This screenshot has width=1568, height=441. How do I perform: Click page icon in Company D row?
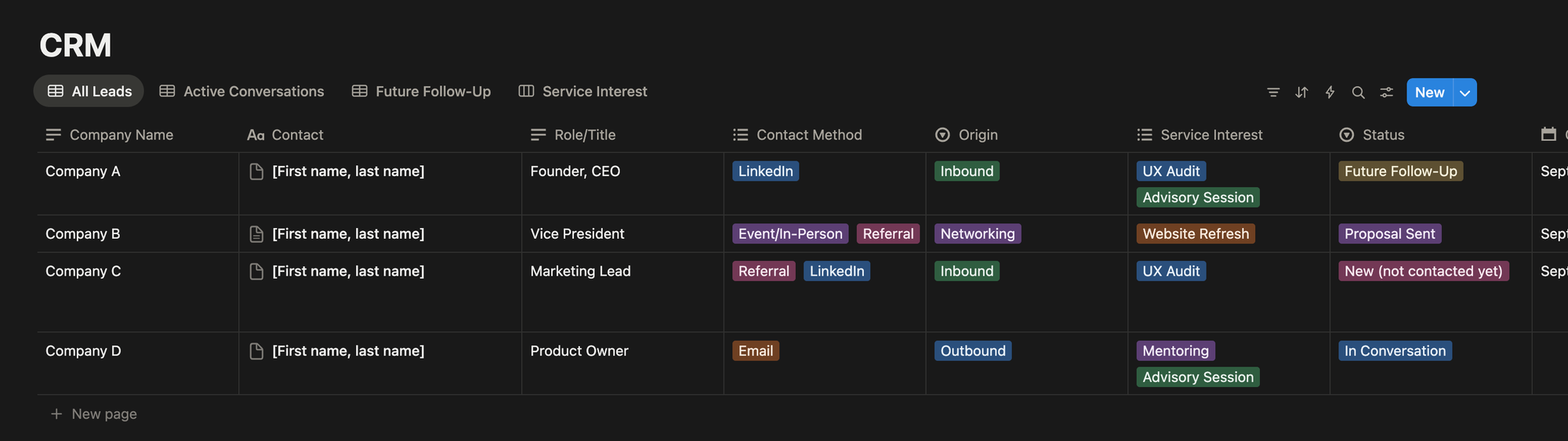(x=256, y=351)
